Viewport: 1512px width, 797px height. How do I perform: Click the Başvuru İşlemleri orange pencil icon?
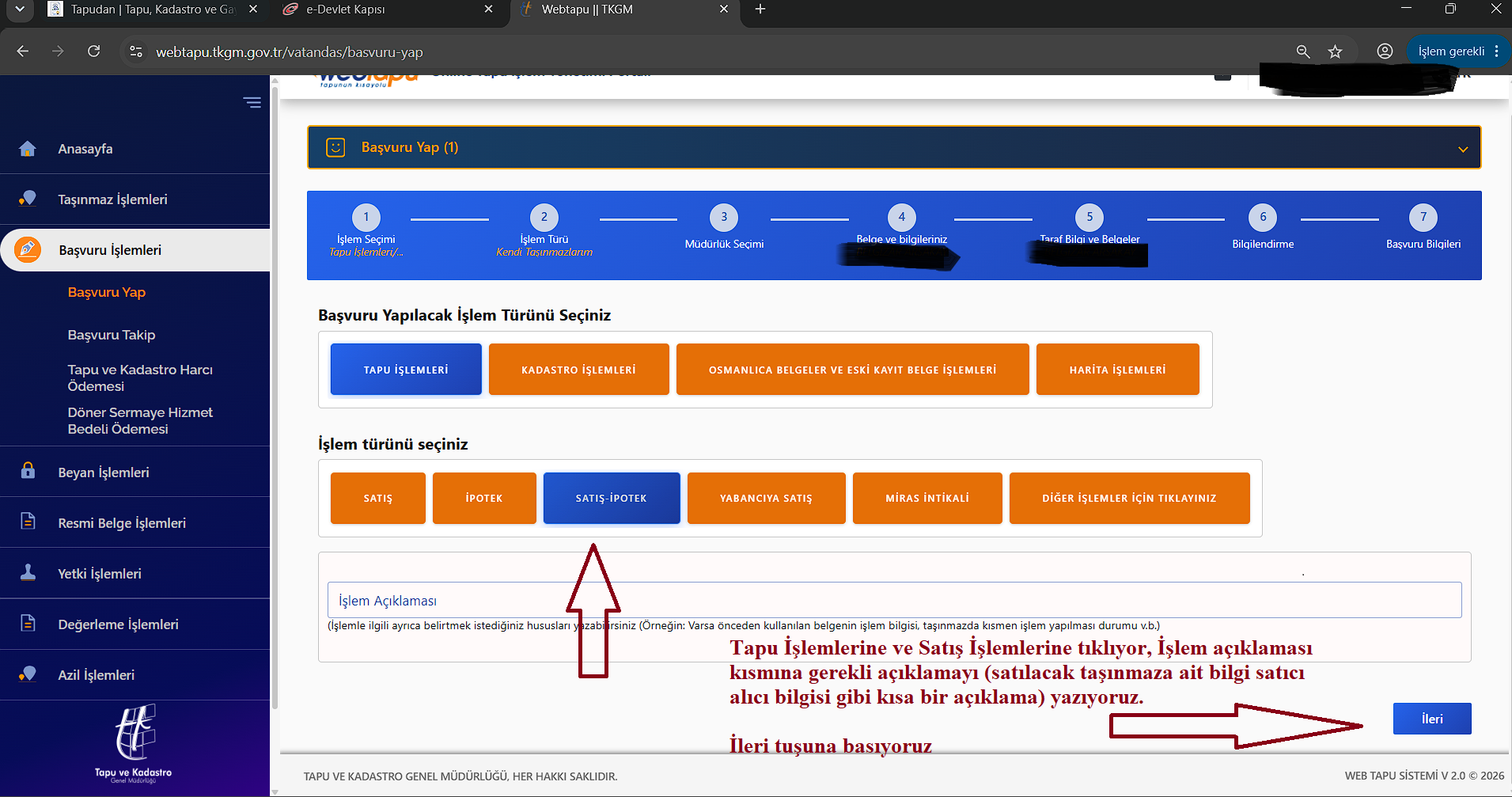(28, 249)
